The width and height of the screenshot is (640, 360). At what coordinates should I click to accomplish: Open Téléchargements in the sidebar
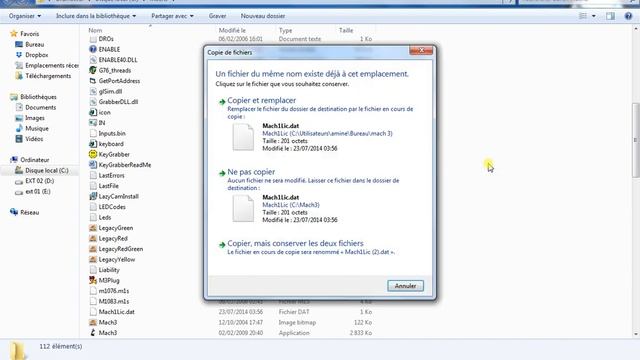[x=43, y=76]
